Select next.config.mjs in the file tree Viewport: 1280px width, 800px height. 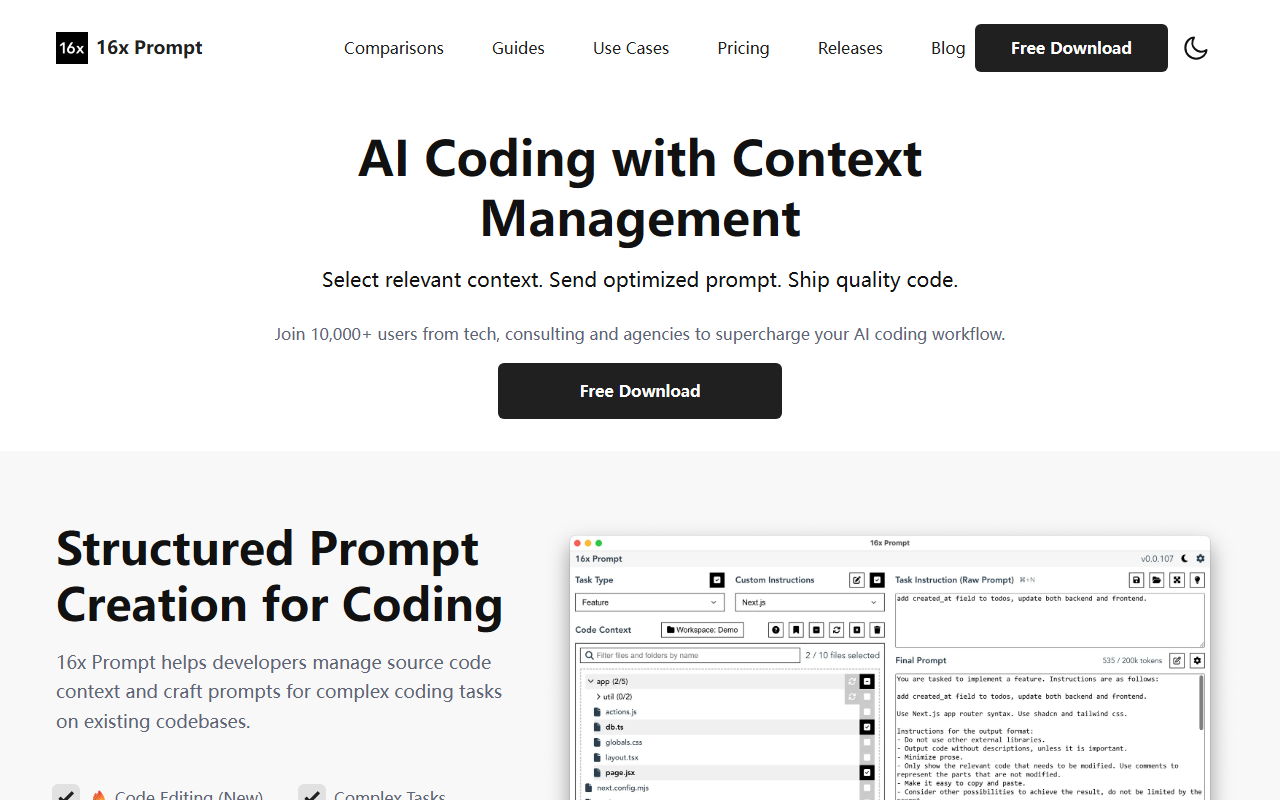click(x=622, y=788)
